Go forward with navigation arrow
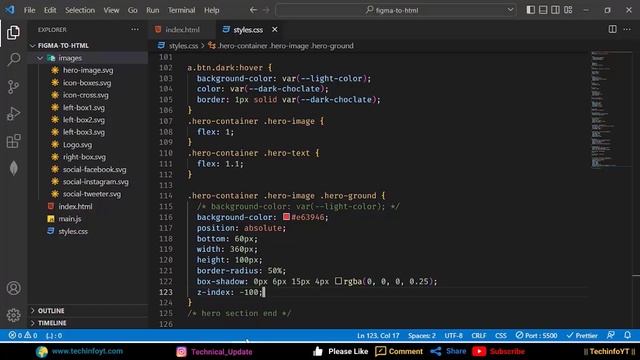This screenshot has height=360, width=640. (x=266, y=10)
